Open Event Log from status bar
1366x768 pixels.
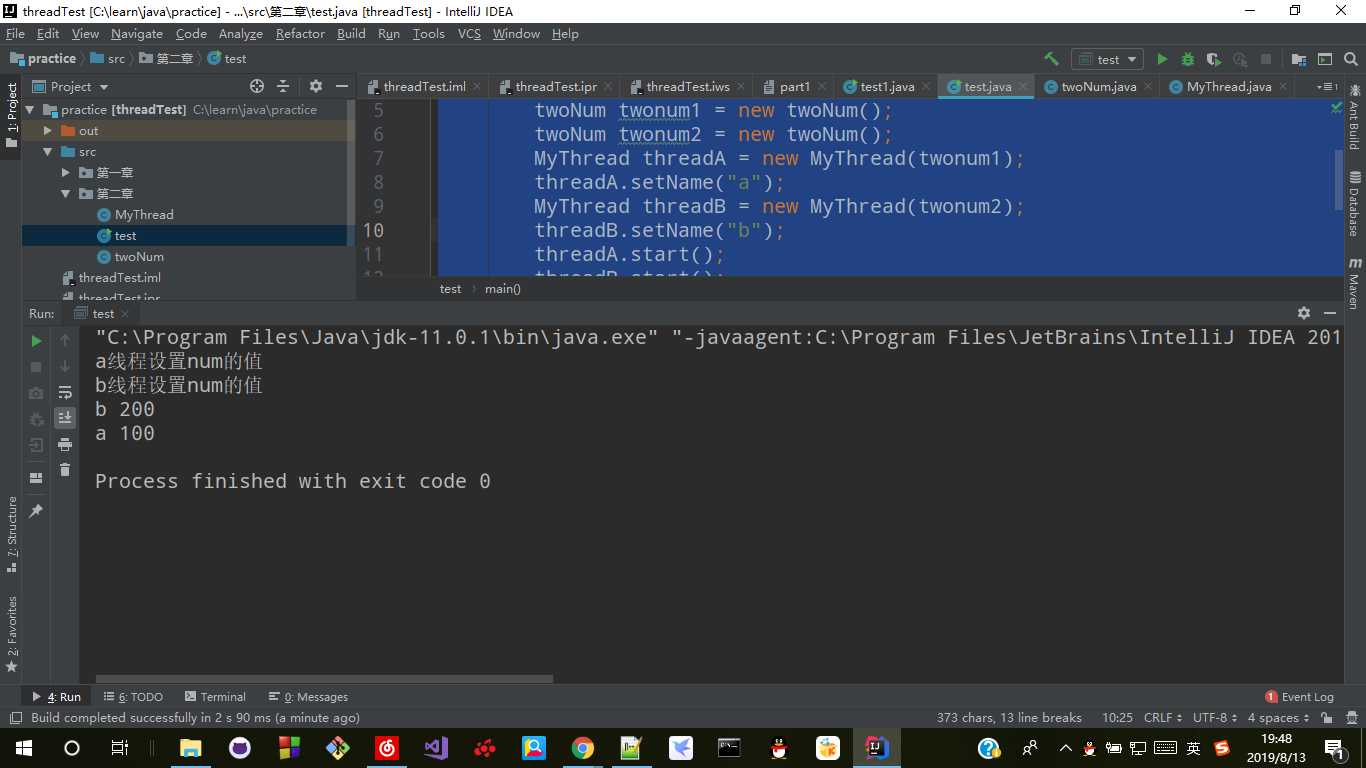click(x=1299, y=697)
